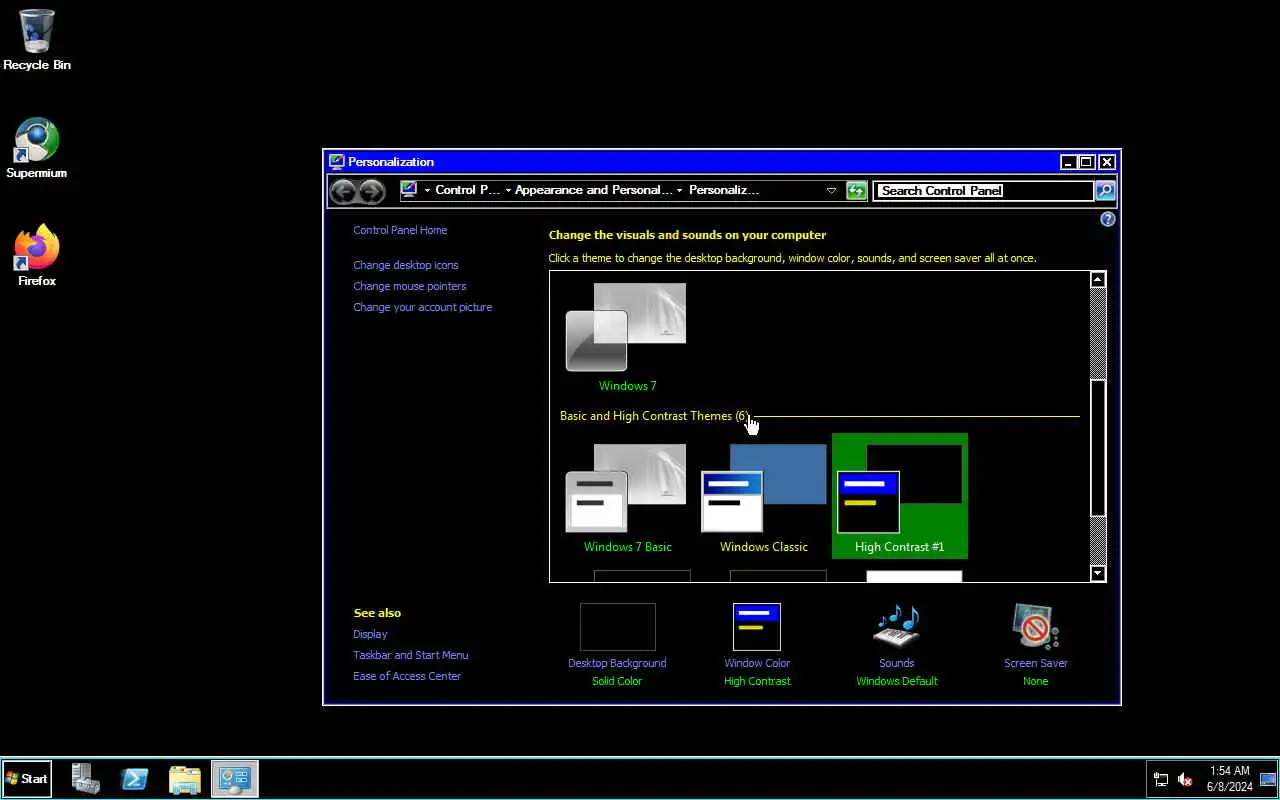Open Windows Explorer in the taskbar

point(185,779)
